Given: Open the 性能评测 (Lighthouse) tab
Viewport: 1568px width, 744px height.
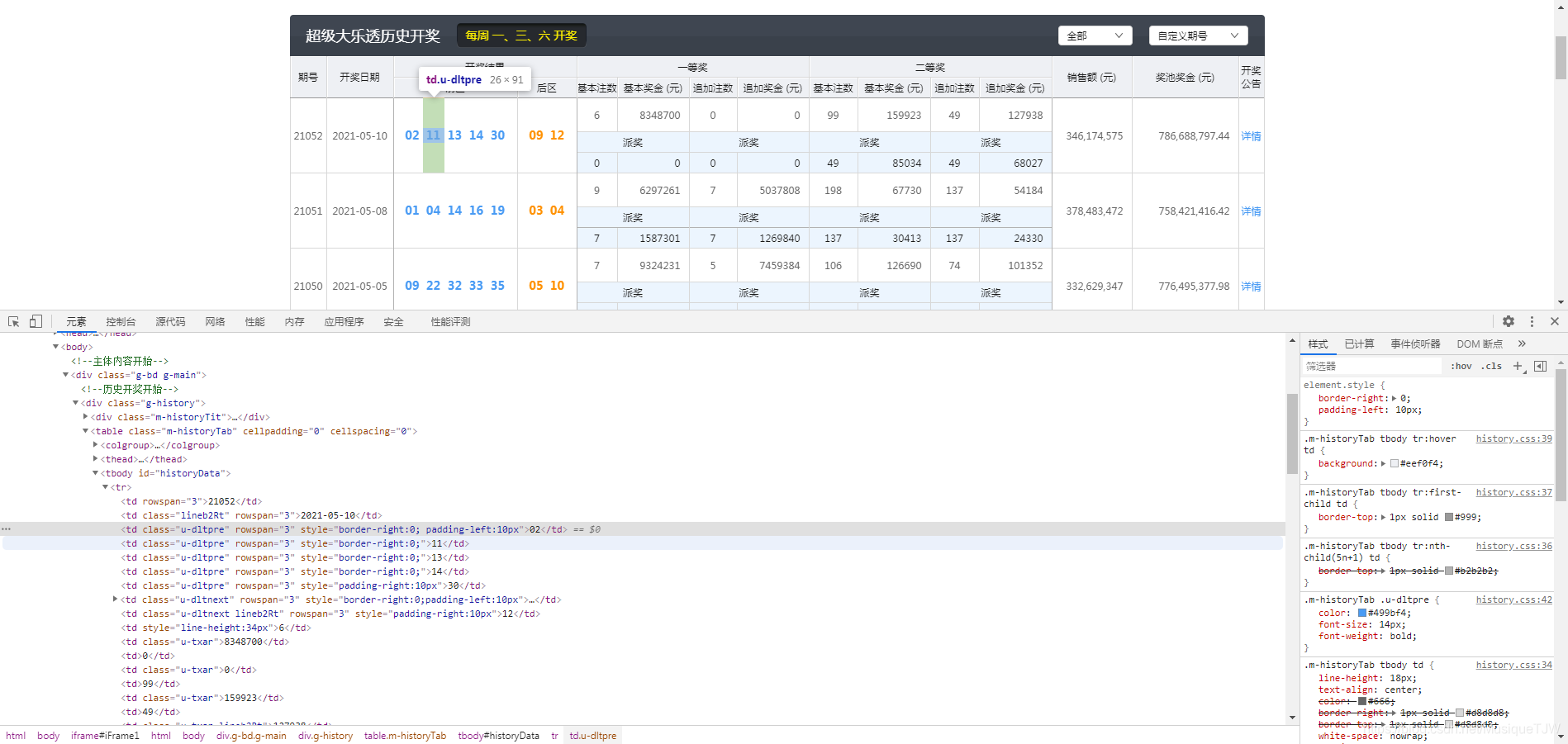Looking at the screenshot, I should coord(450,321).
